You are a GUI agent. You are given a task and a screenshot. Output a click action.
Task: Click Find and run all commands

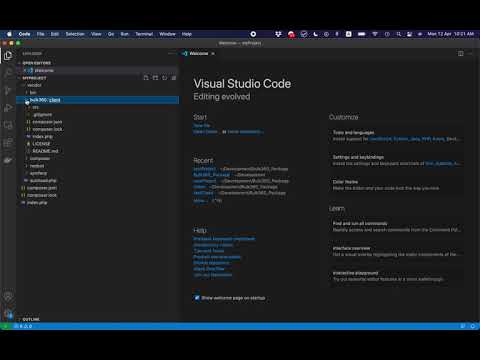(396, 227)
